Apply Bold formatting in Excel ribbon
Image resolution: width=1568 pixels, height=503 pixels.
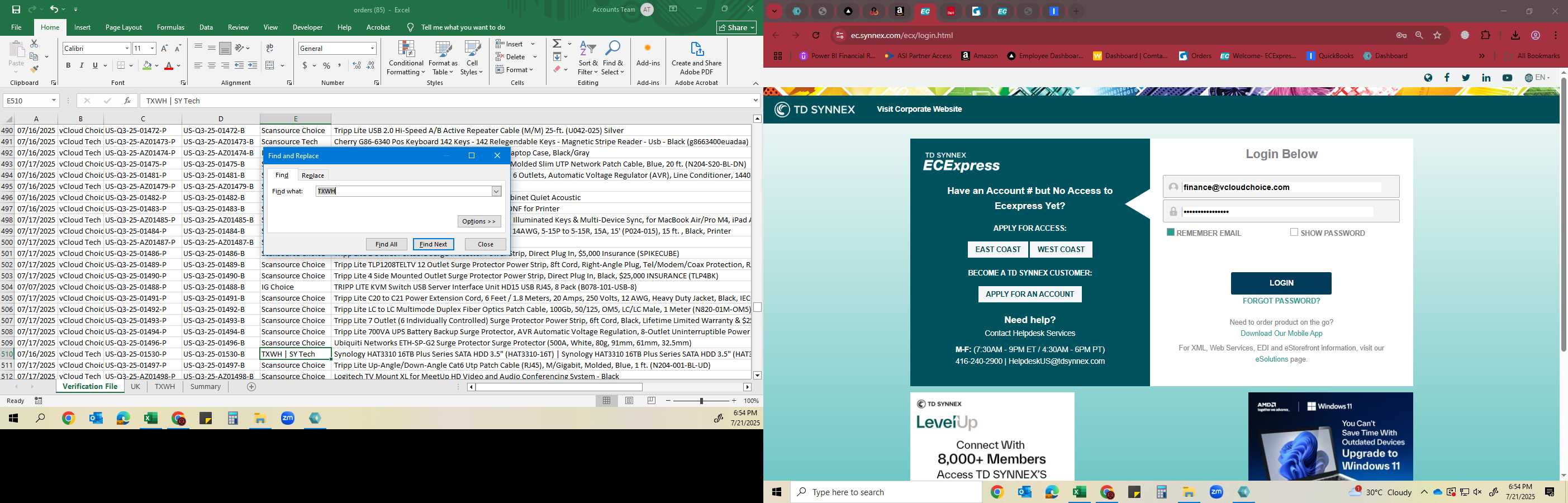click(x=68, y=66)
